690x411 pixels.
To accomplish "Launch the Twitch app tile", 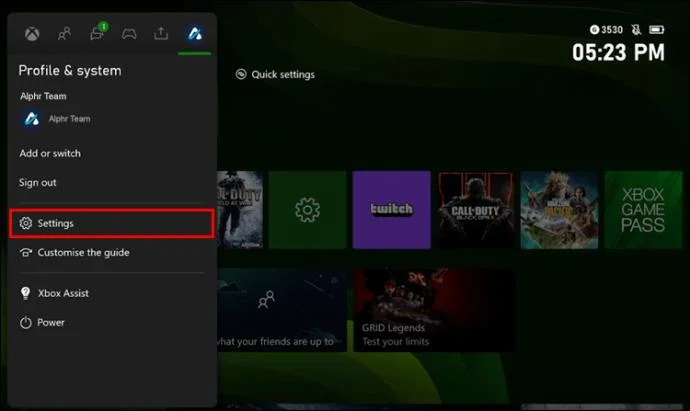I will coord(392,210).
